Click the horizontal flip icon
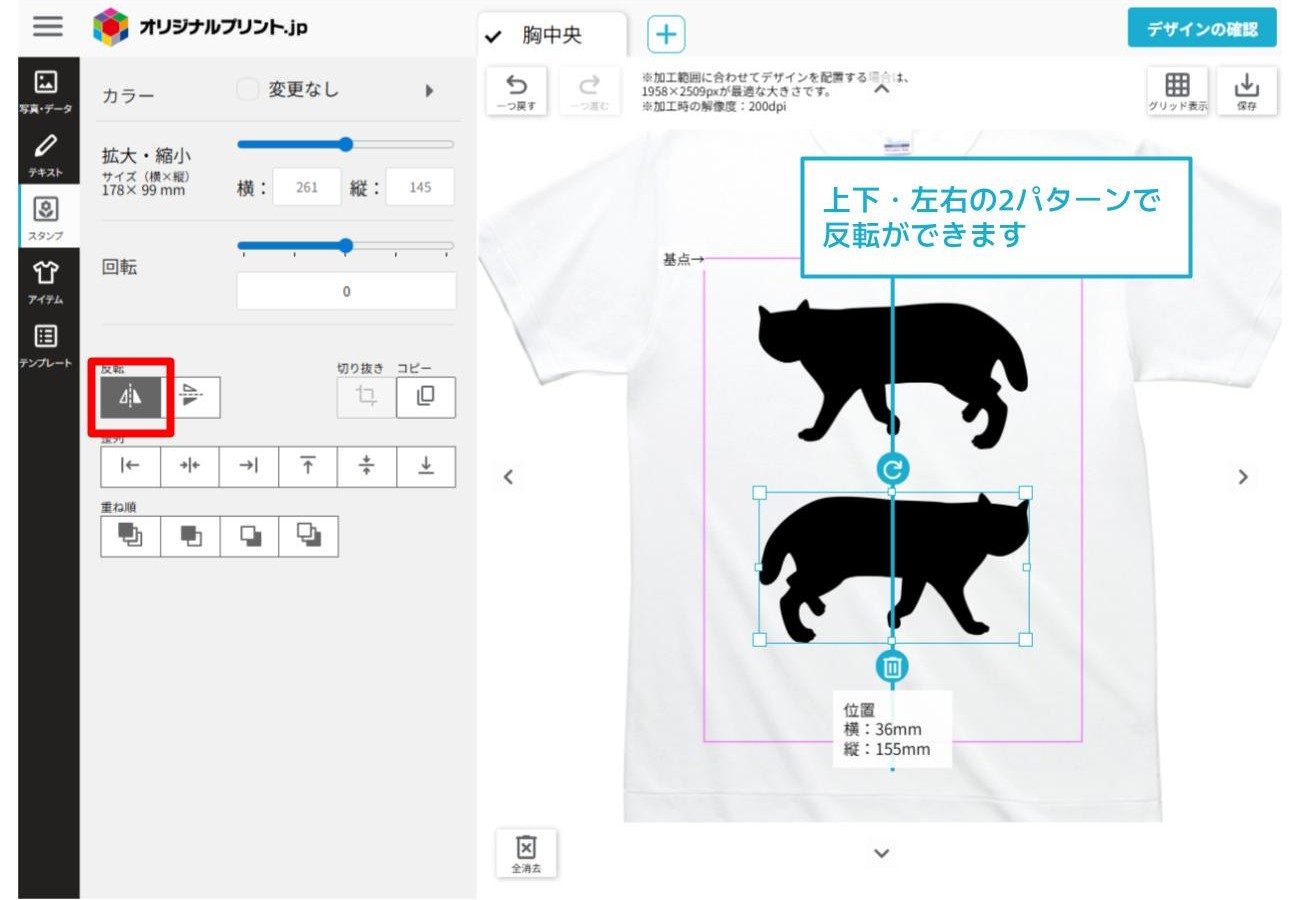Screen dimensions: 1300x900 click(130, 398)
